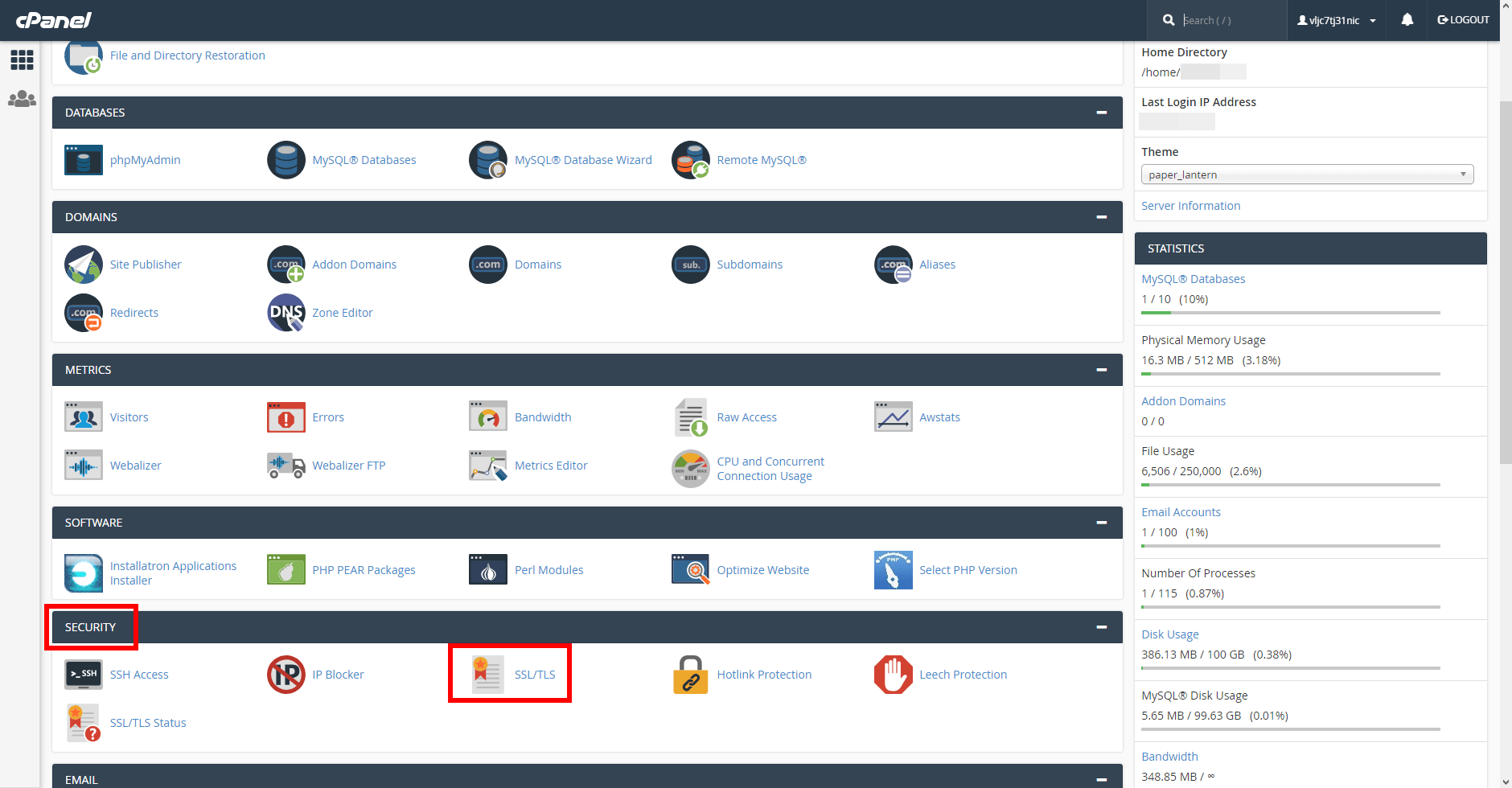Open the Addon Domains statistics link
This screenshot has width=1512, height=788.
coord(1184,401)
